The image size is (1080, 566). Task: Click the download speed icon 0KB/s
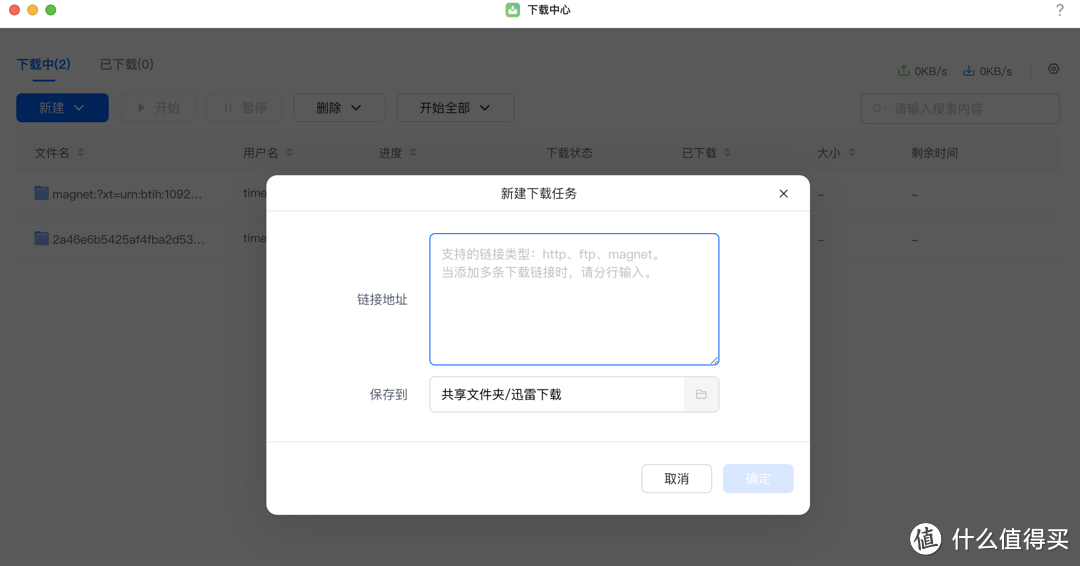[x=968, y=71]
